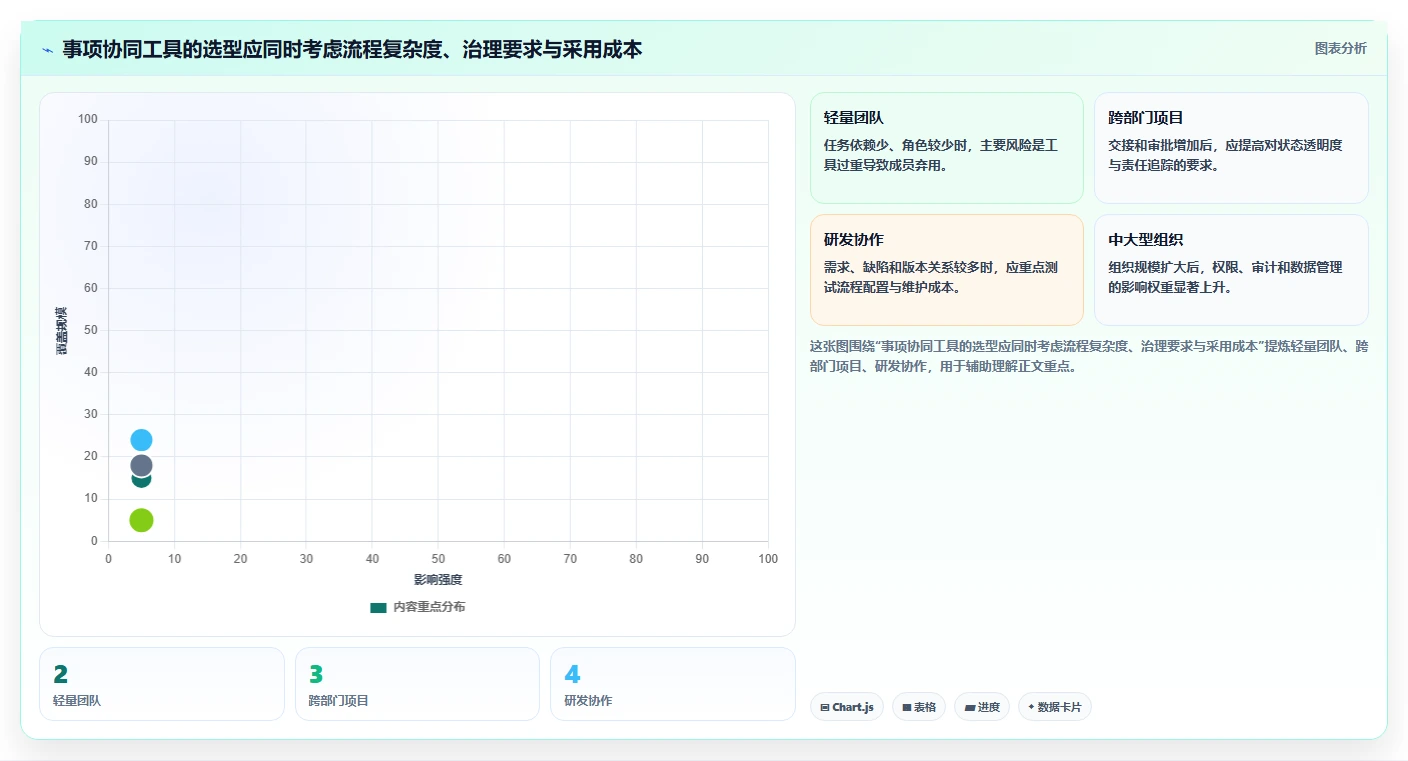Click the 表格 tag chip

point(919,707)
